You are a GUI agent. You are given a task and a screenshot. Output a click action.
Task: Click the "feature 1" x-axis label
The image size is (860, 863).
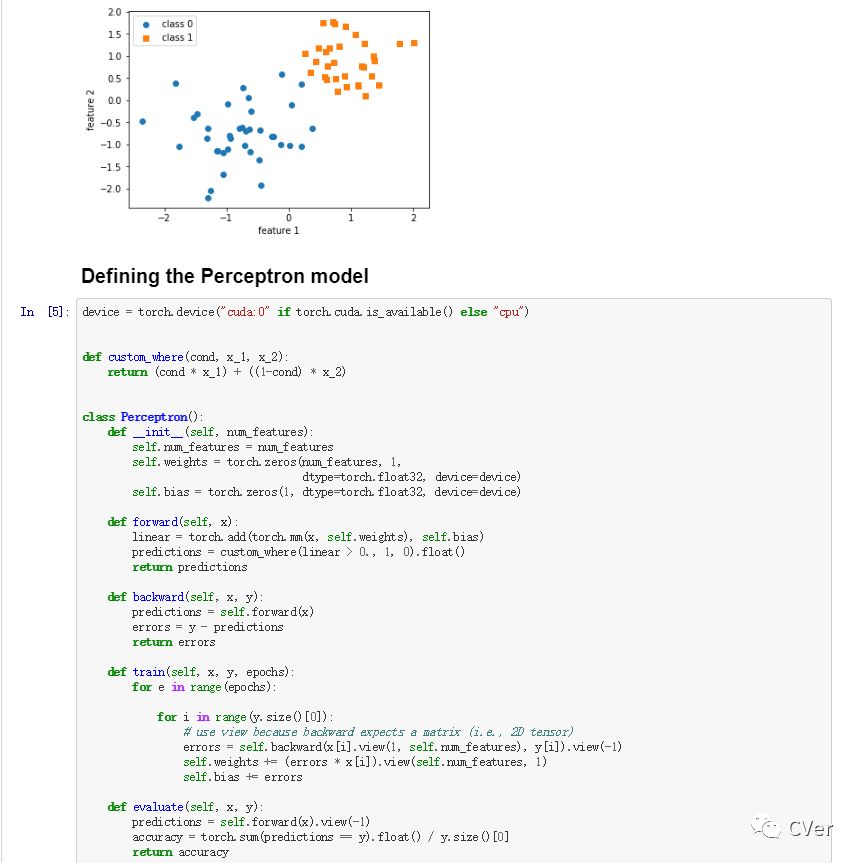(x=278, y=231)
